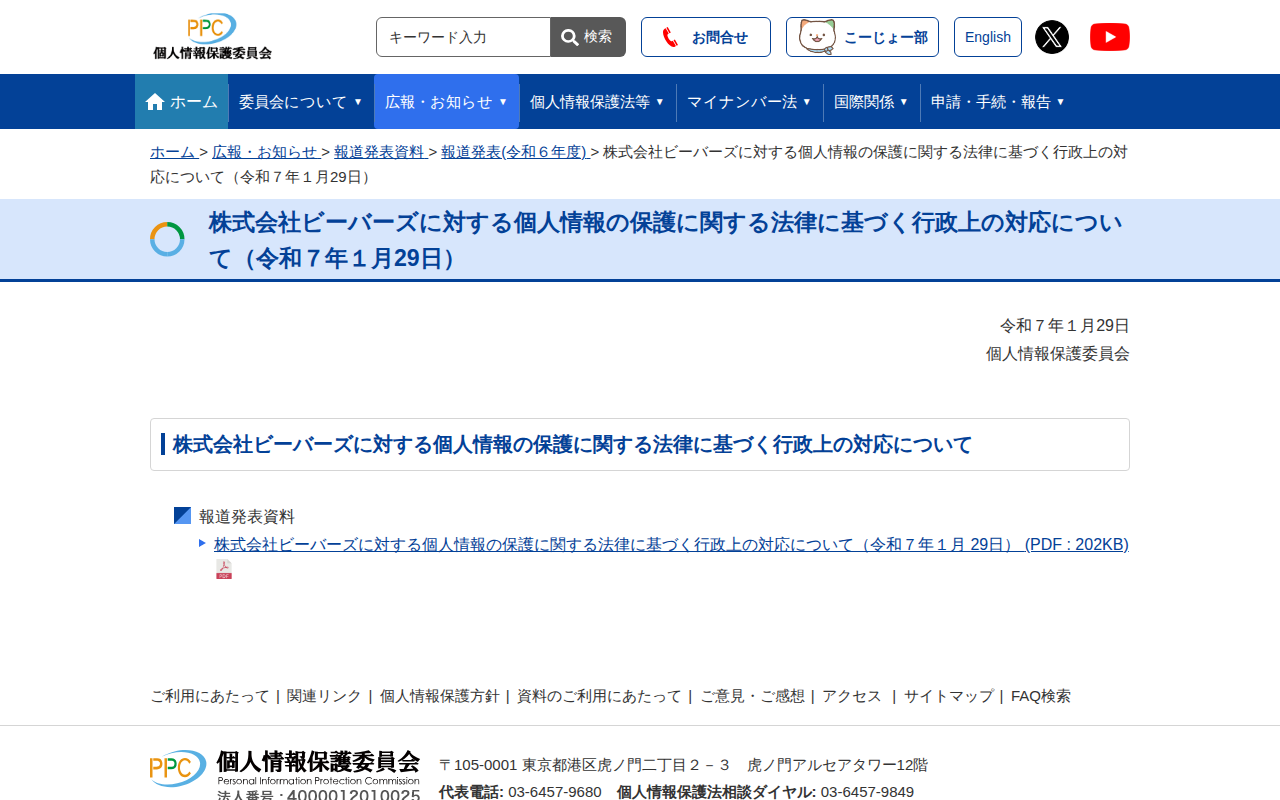Expand the 委員会について menu
The height and width of the screenshot is (800, 1280).
point(301,102)
